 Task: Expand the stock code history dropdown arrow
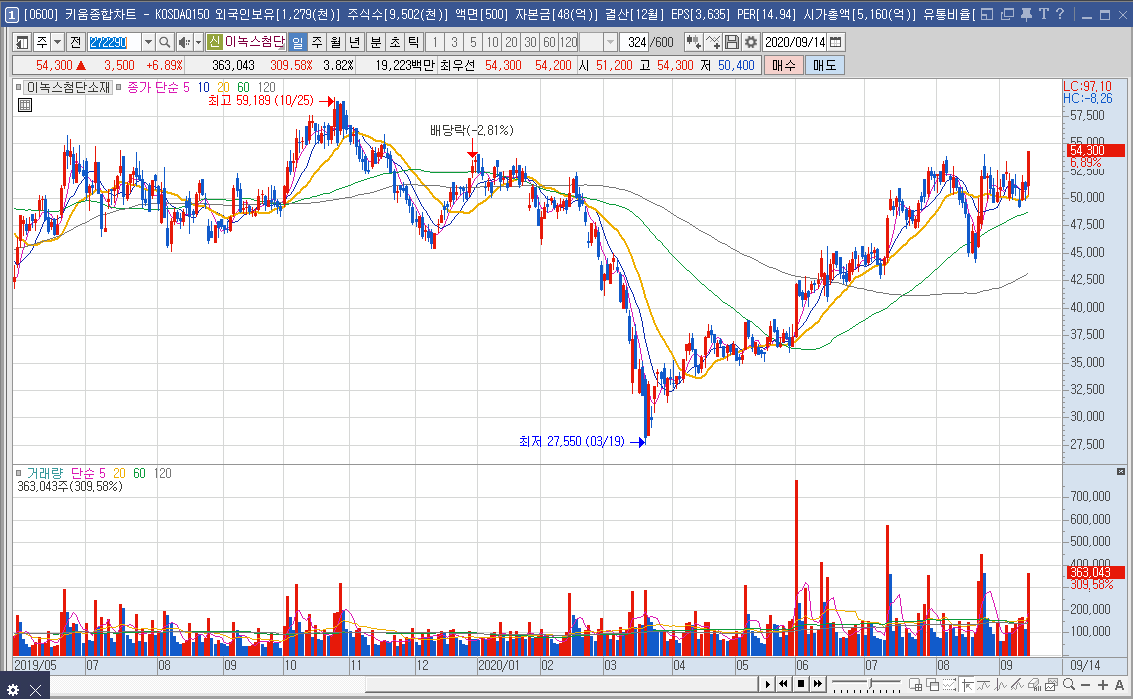pos(148,43)
